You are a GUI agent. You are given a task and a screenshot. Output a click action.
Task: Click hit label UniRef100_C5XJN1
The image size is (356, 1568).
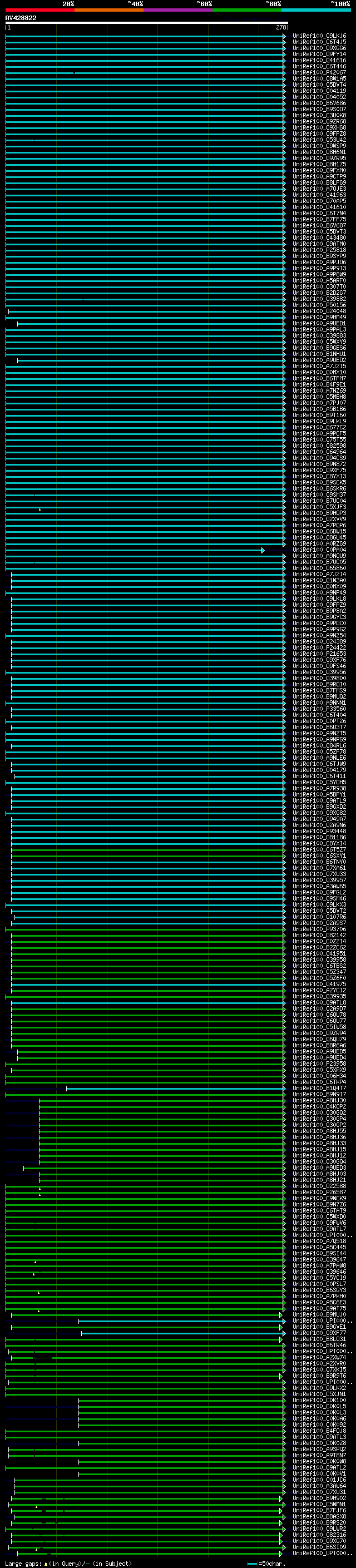click(319, 1393)
